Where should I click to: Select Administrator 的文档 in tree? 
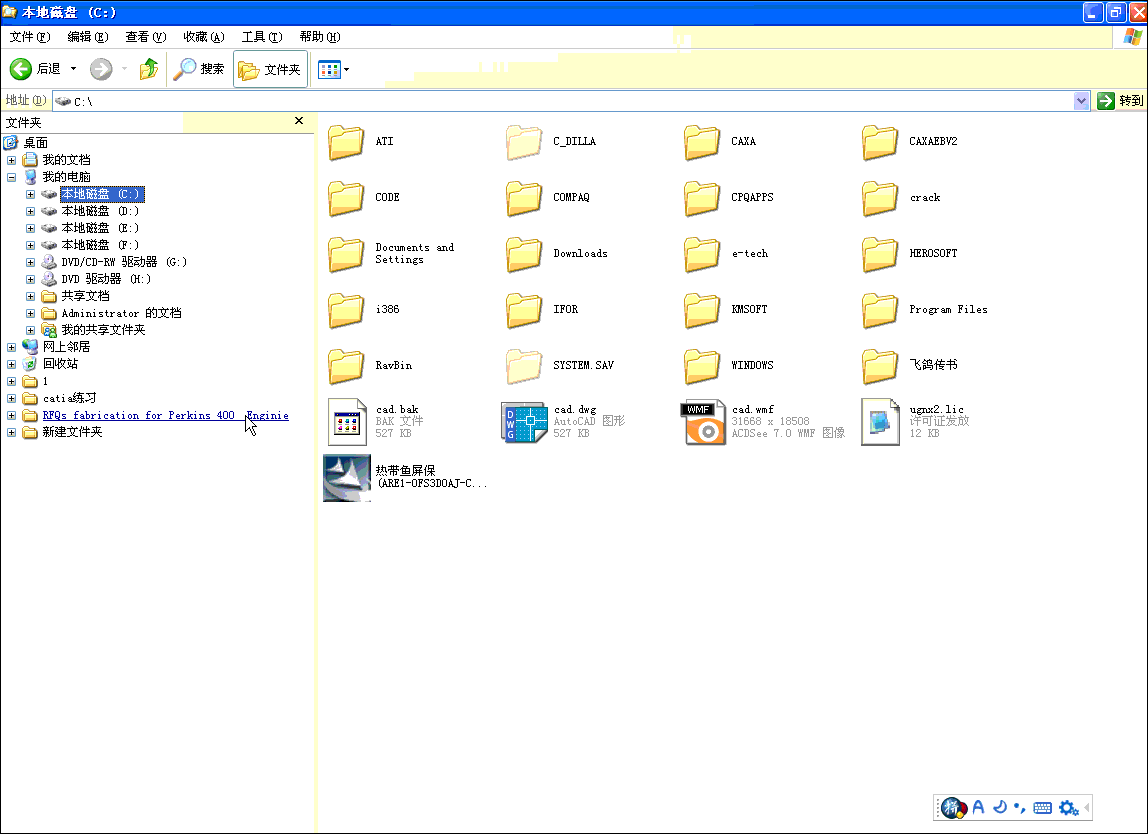tap(121, 313)
